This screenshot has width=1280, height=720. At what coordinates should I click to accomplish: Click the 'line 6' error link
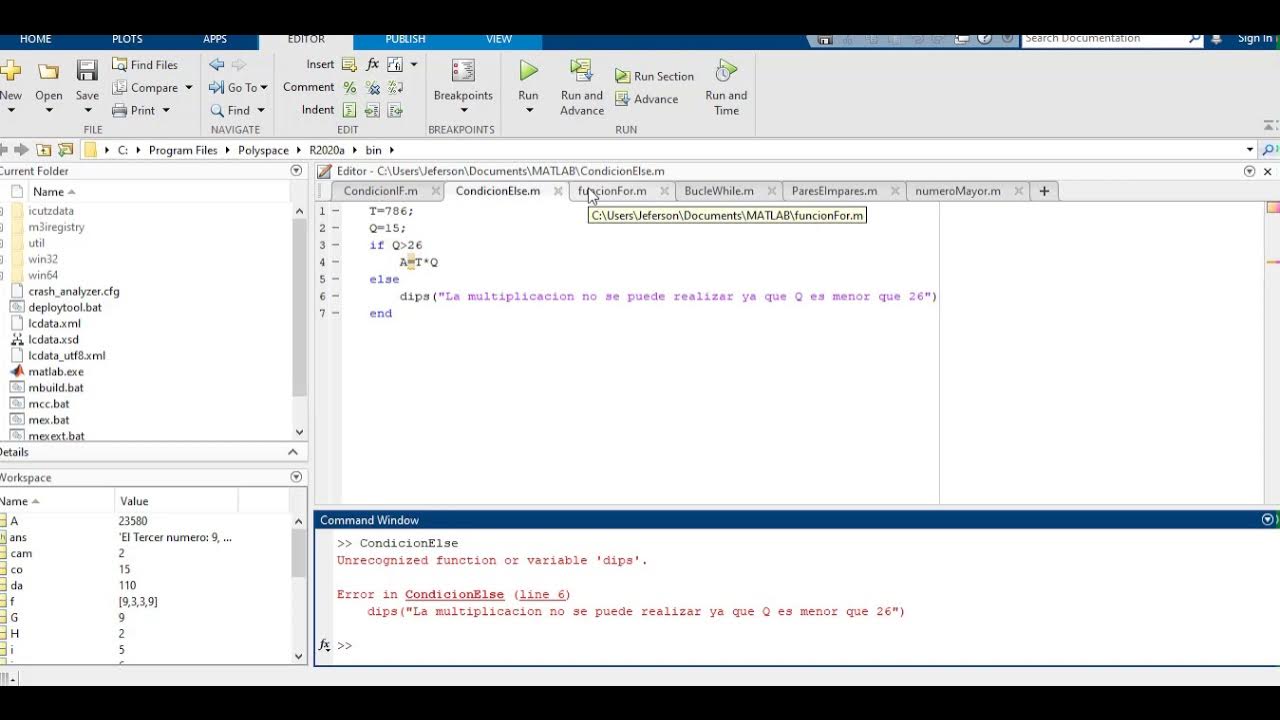pyautogui.click(x=542, y=595)
